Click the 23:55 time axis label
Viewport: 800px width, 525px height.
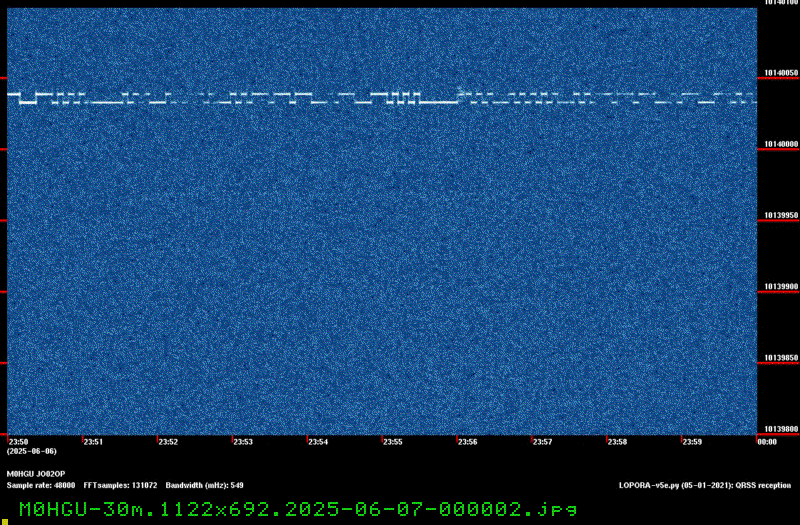click(x=393, y=442)
